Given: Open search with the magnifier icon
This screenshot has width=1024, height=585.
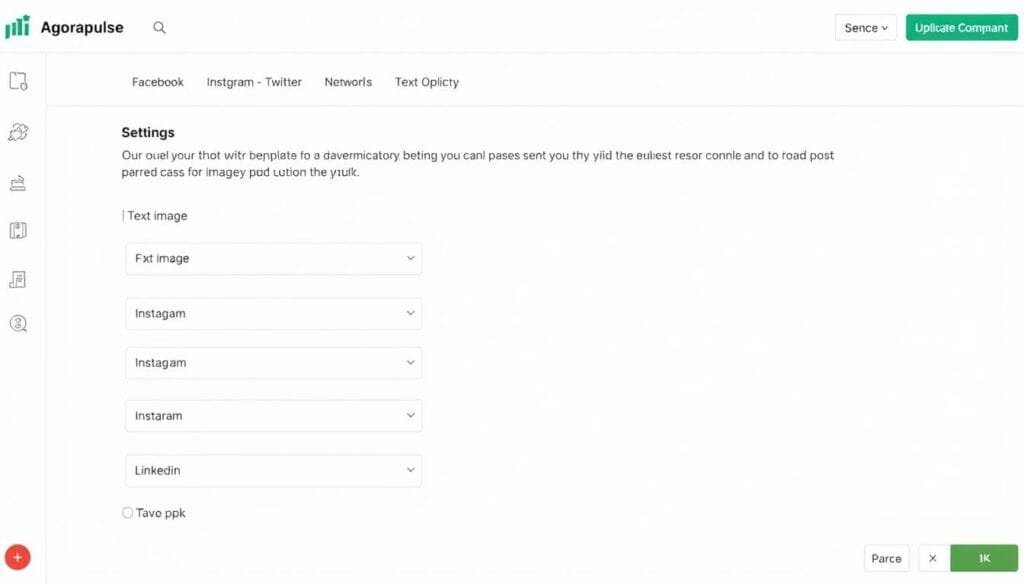Looking at the screenshot, I should 159,28.
